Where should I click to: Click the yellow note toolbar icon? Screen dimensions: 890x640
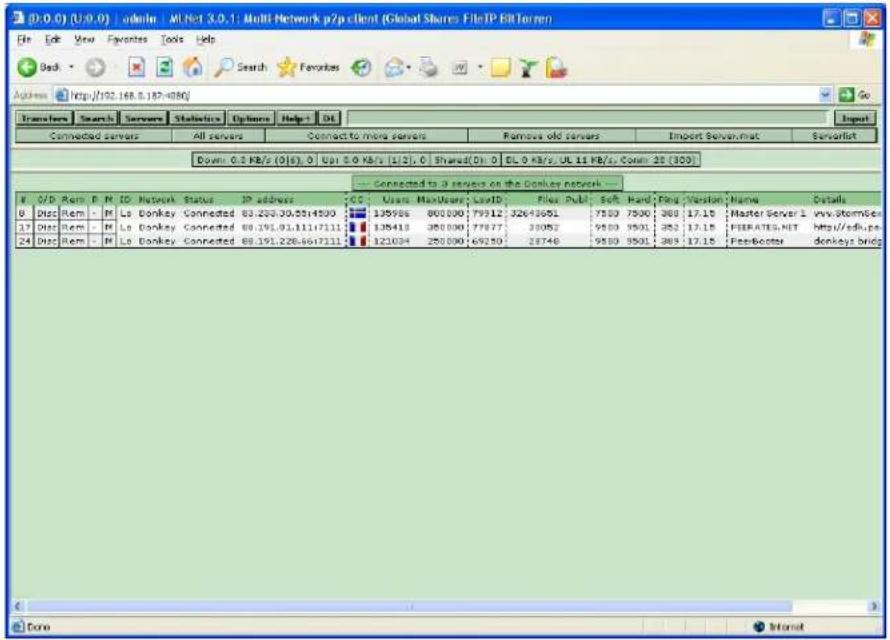[x=500, y=68]
